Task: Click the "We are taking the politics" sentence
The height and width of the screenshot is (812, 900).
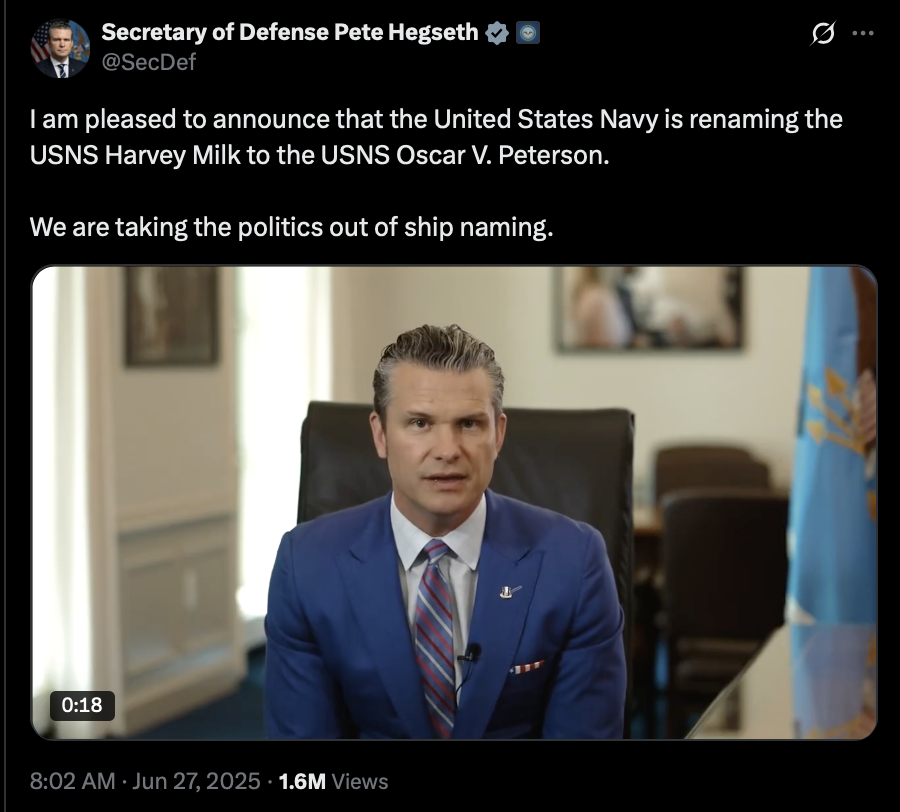Action: point(292,227)
